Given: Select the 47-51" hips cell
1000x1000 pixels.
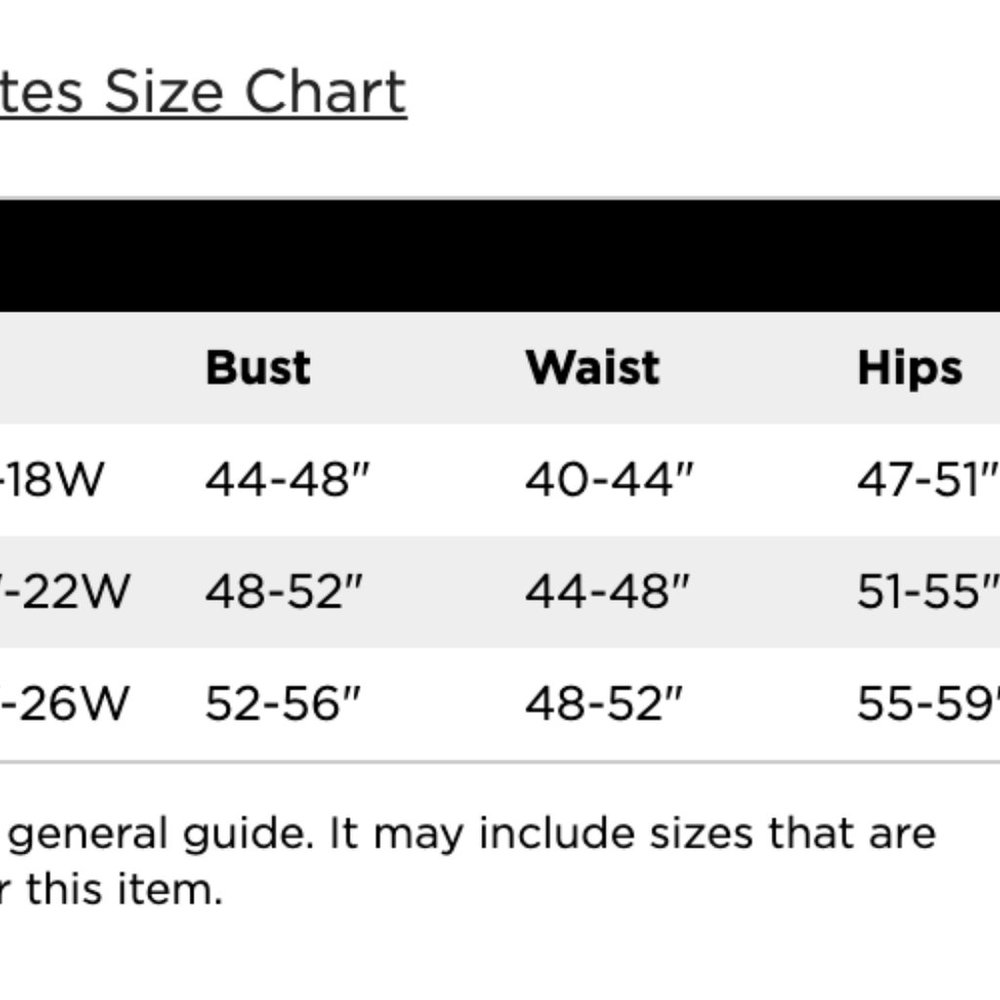Looking at the screenshot, I should [929, 480].
